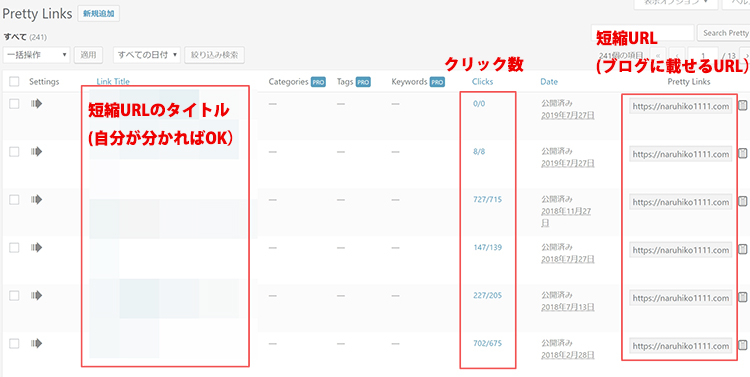Open the すべての日付 date filter dropdown
This screenshot has height=377, width=750.
click(x=147, y=55)
